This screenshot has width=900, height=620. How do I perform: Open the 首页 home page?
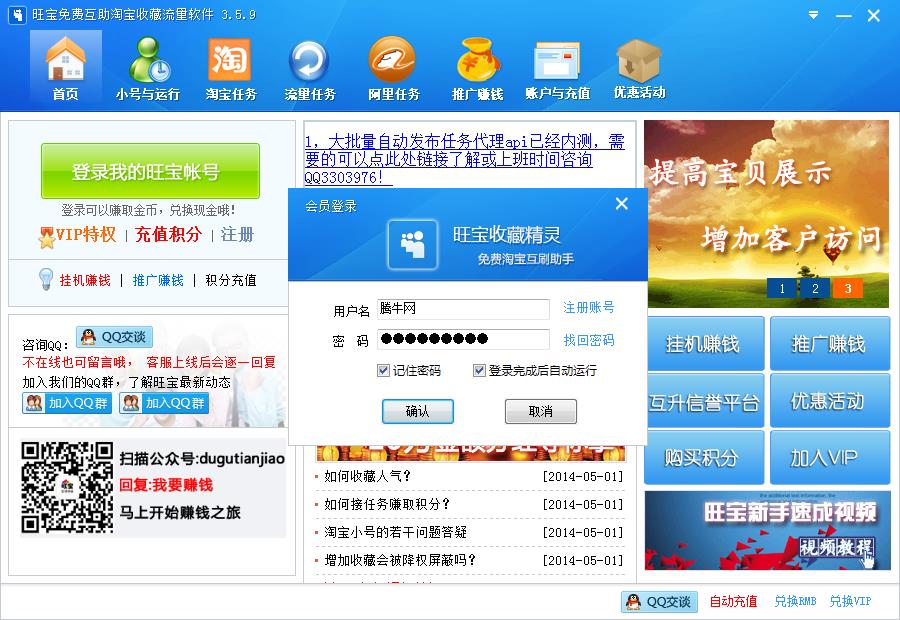tap(65, 68)
